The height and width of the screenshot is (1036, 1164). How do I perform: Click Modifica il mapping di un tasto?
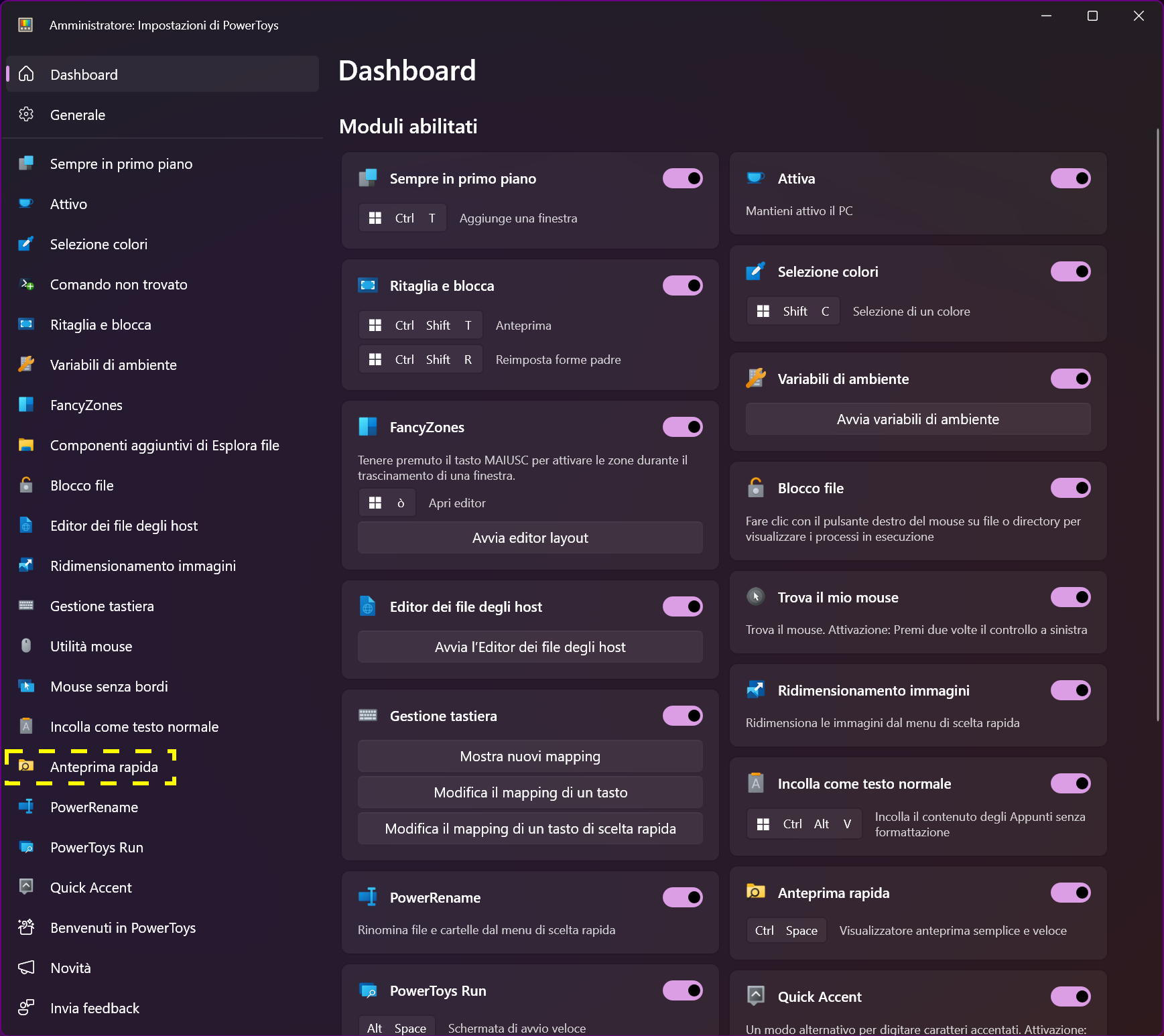coord(530,792)
